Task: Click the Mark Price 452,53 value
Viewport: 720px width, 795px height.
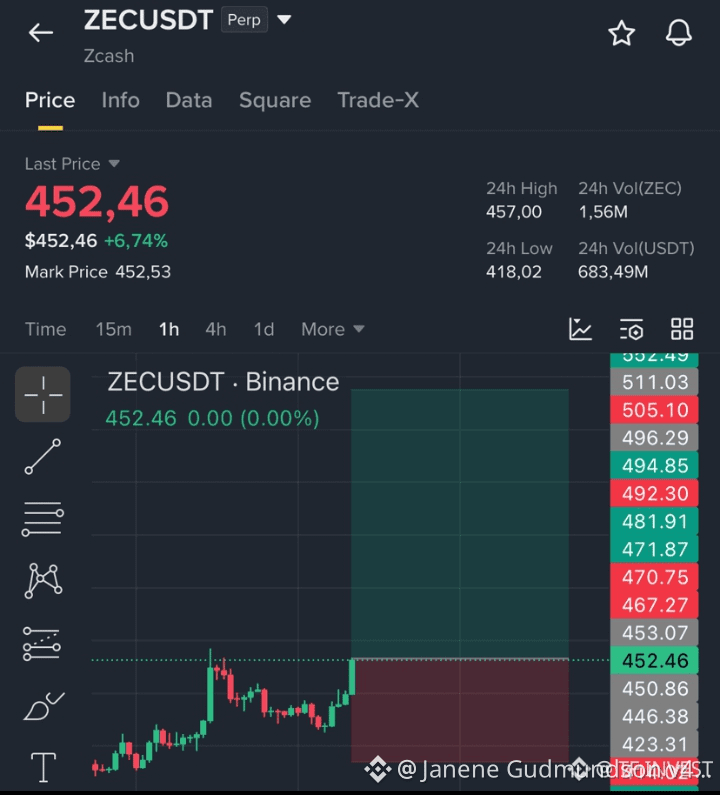Action: tap(142, 272)
